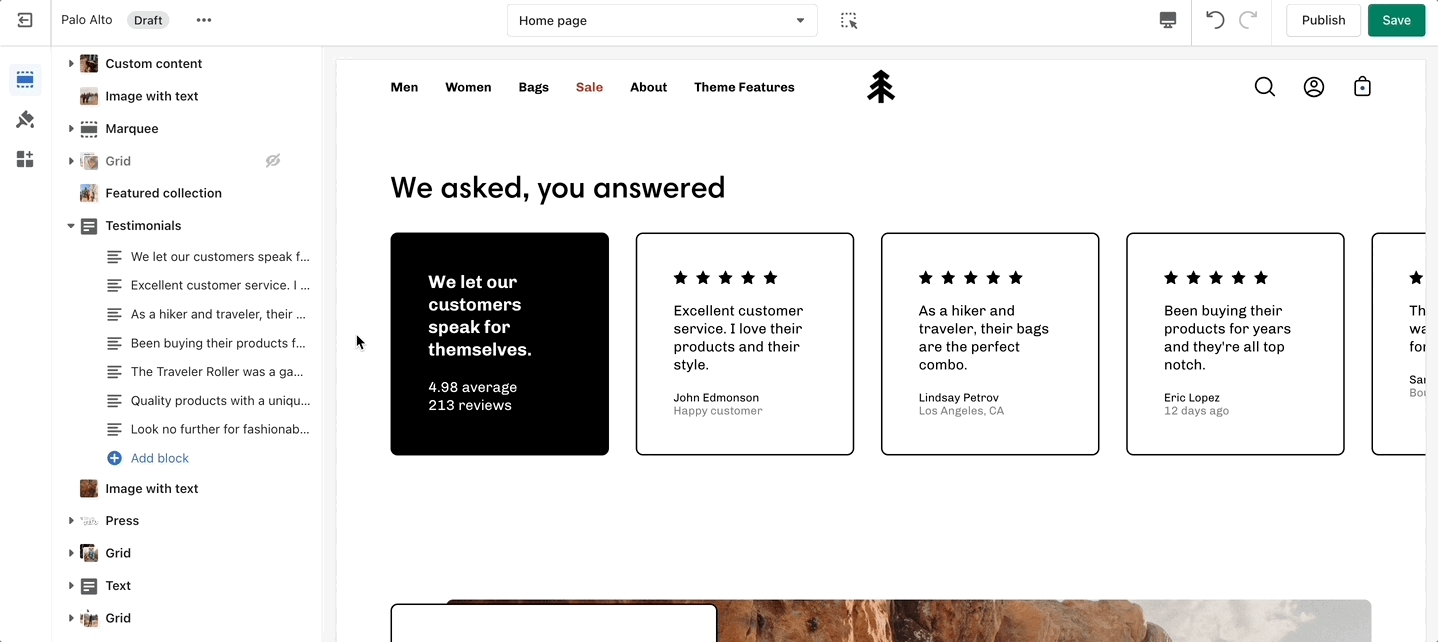Toggle the inspector selection tool
Screen dimensions: 1438x642
[x=849, y=20]
